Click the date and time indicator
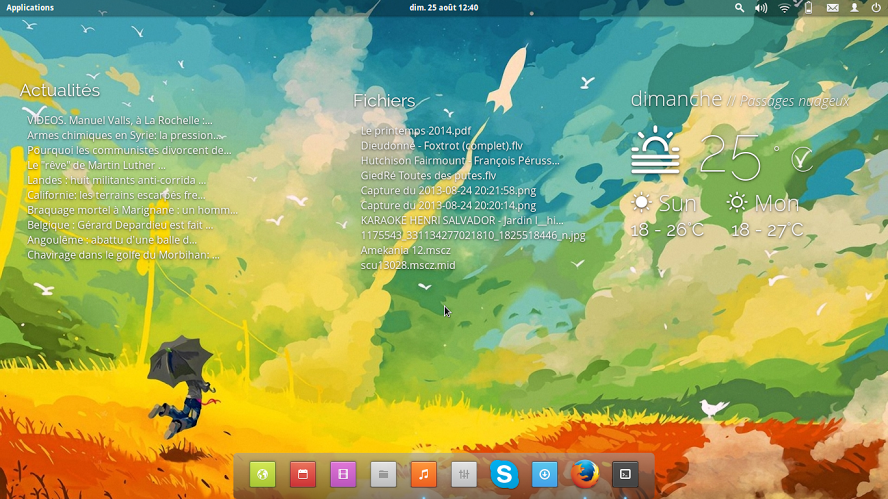This screenshot has height=499, width=888. click(443, 7)
